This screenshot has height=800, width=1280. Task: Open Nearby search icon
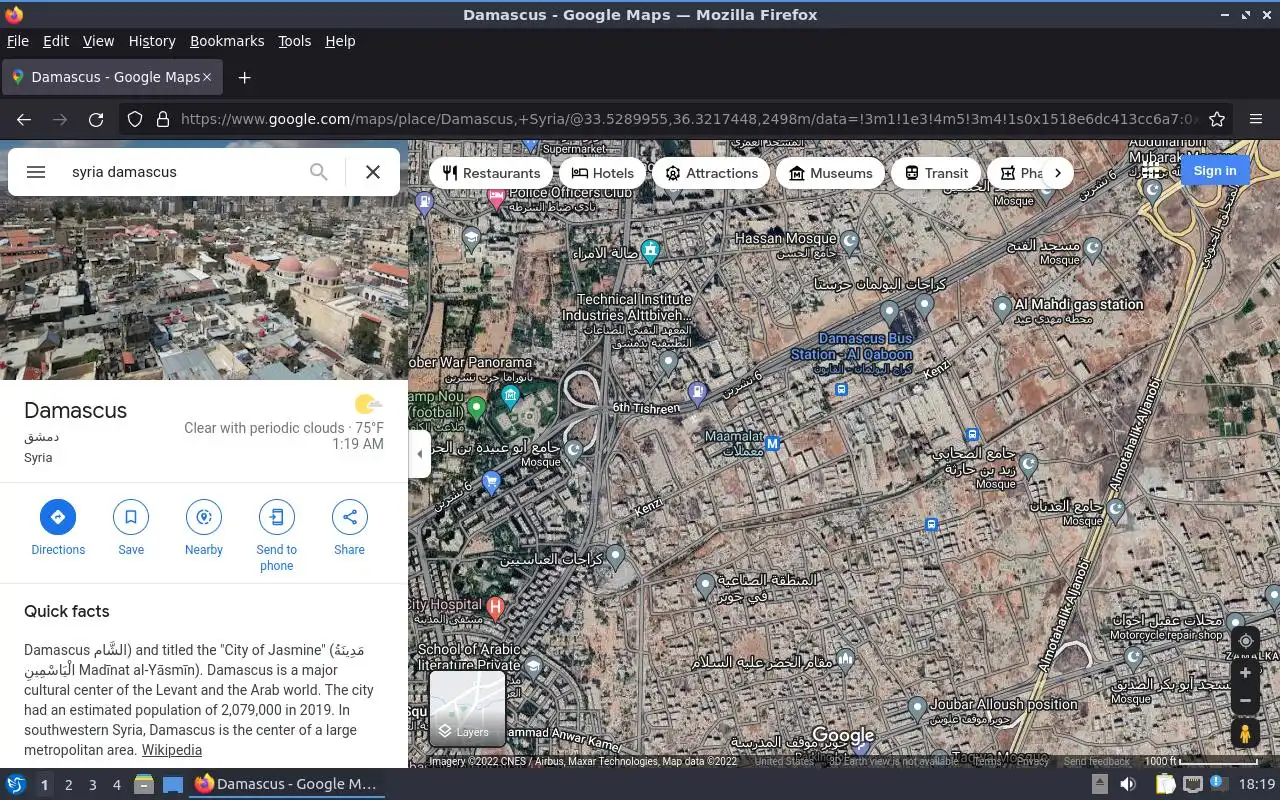coord(204,517)
